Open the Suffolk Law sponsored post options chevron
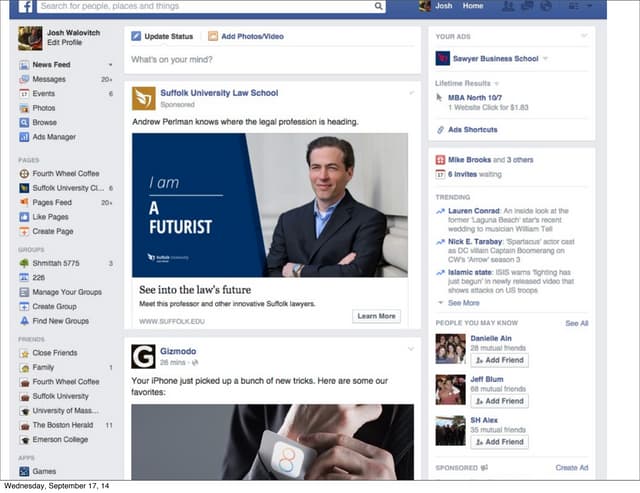 coord(411,93)
